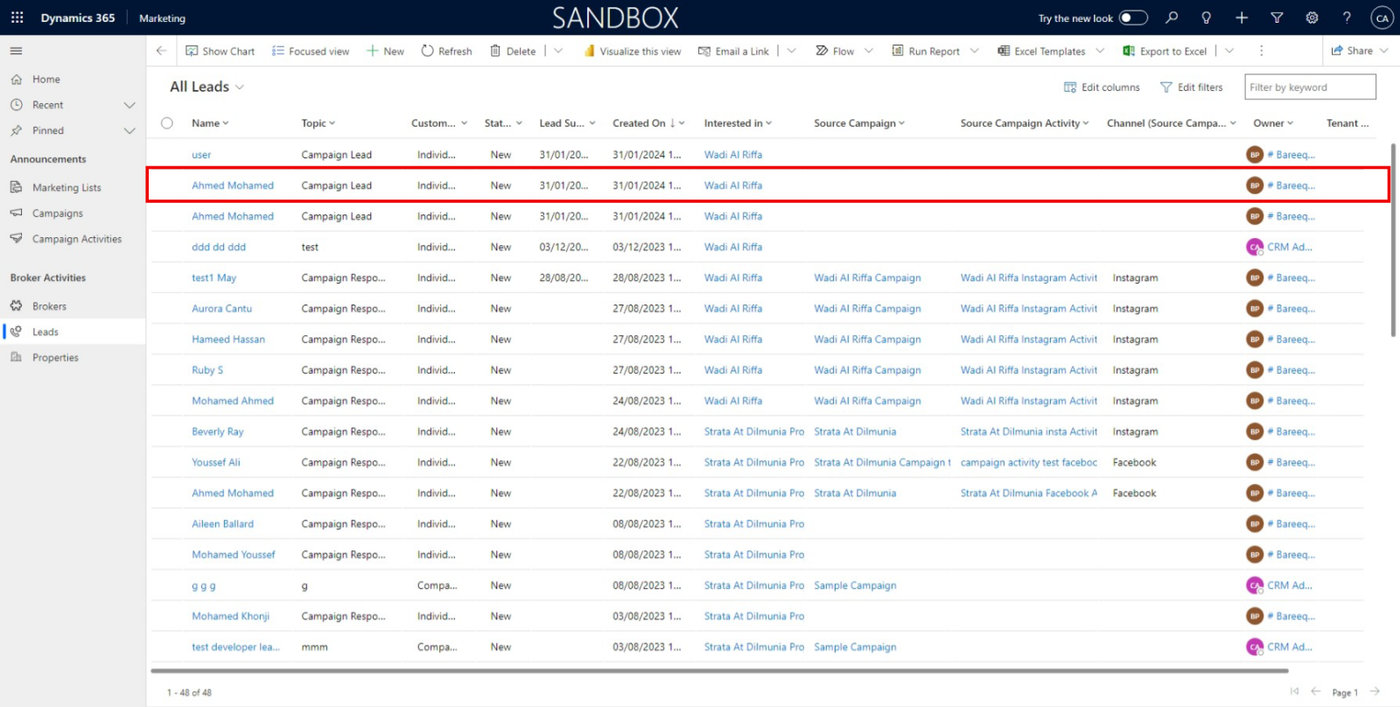Refresh the leads list
The width and height of the screenshot is (1400, 707).
pyautogui.click(x=446, y=51)
